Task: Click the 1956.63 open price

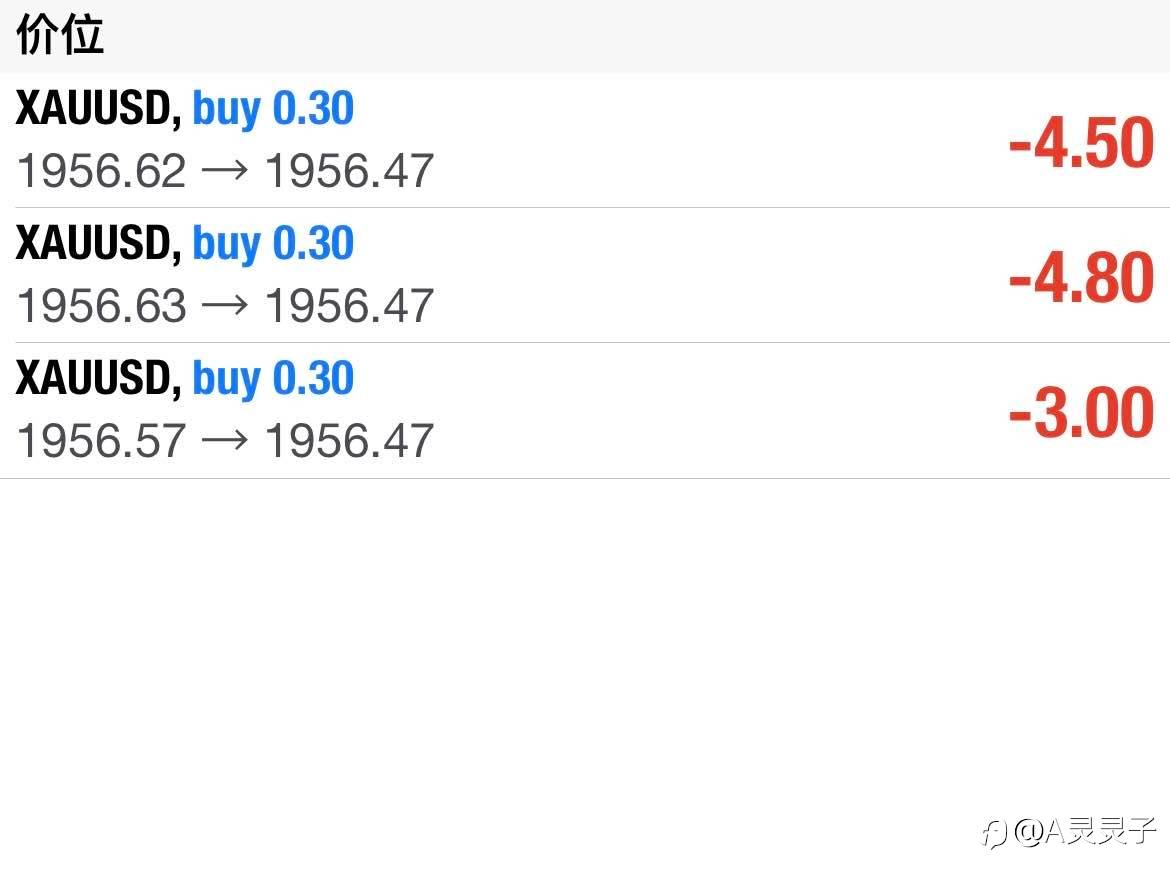Action: click(102, 306)
